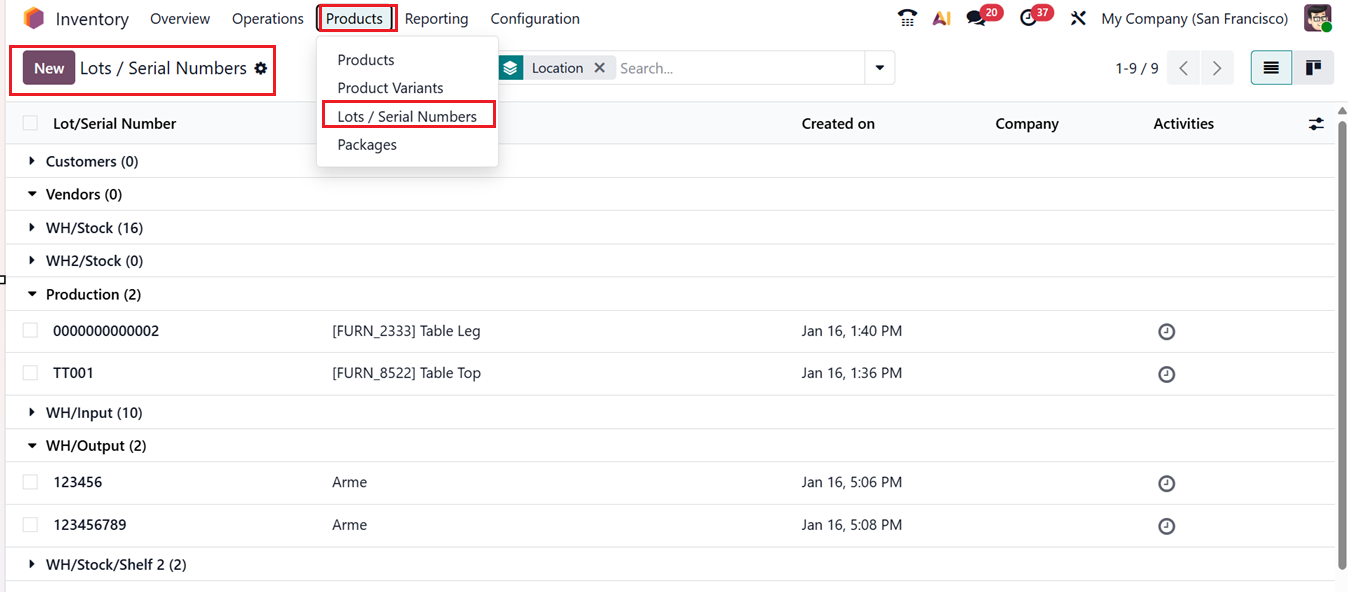This screenshot has height=592, width=1348.
Task: Tick the checkbox for lot 123456789
Action: click(x=31, y=525)
